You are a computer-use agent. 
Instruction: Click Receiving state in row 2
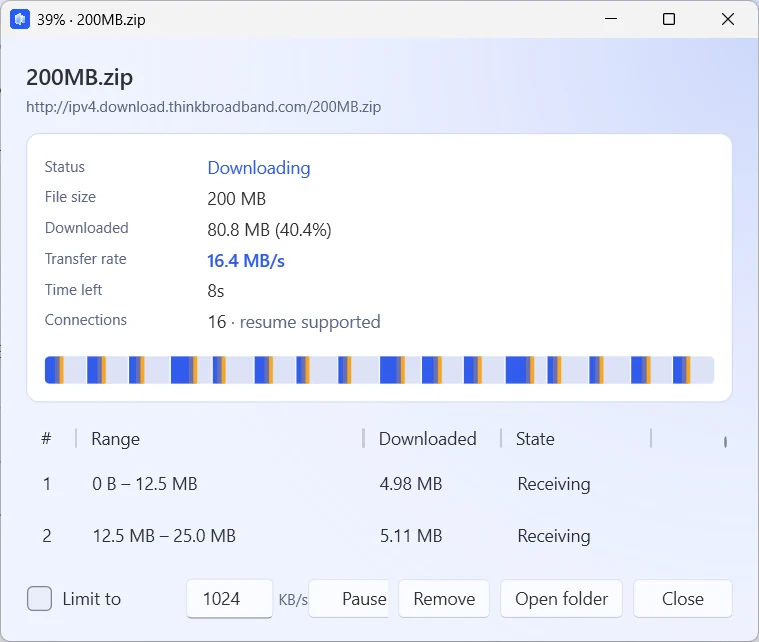[x=554, y=535]
